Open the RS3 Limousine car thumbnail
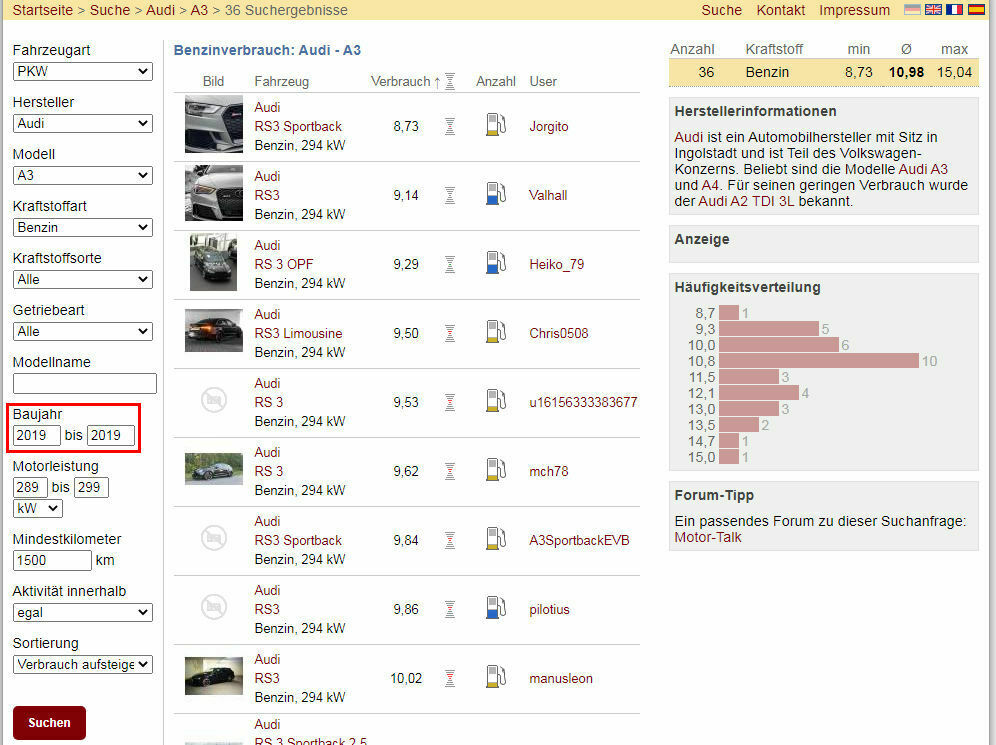The height and width of the screenshot is (745, 996). [x=213, y=331]
